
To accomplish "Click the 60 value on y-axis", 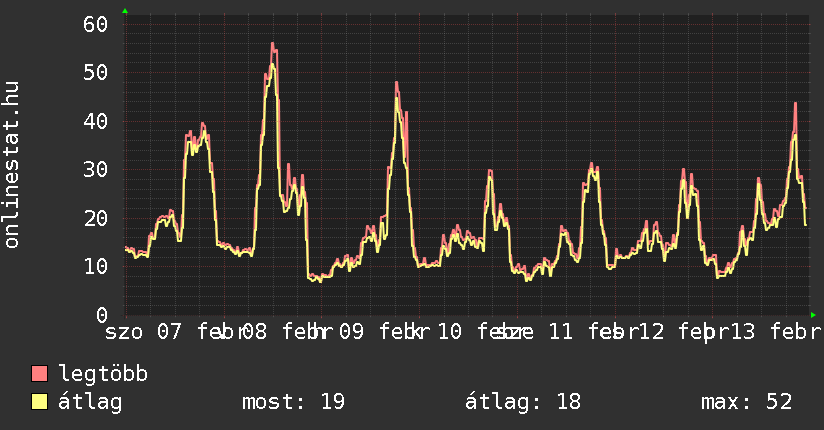I will [x=95, y=24].
